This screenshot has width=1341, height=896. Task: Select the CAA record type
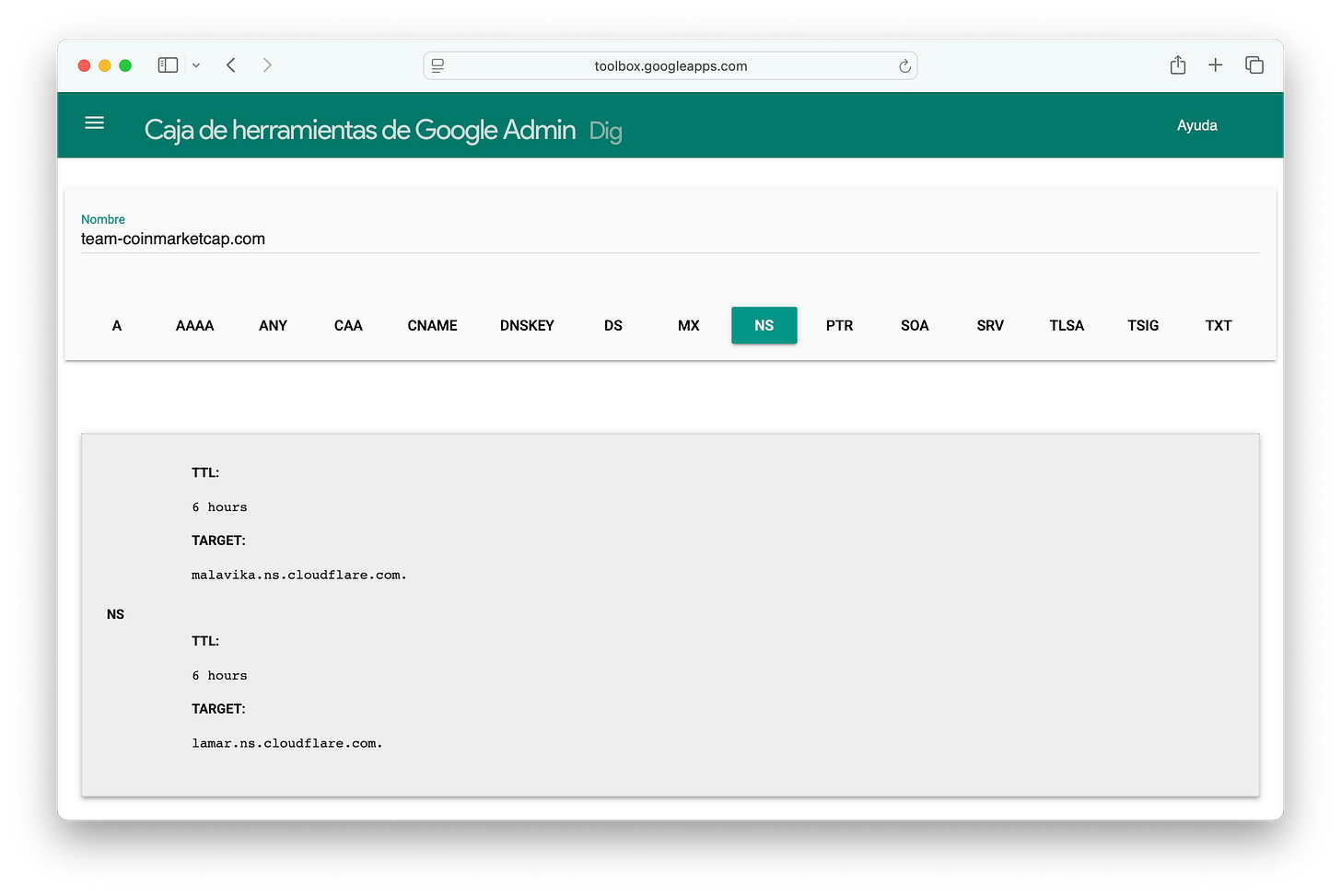[348, 326]
